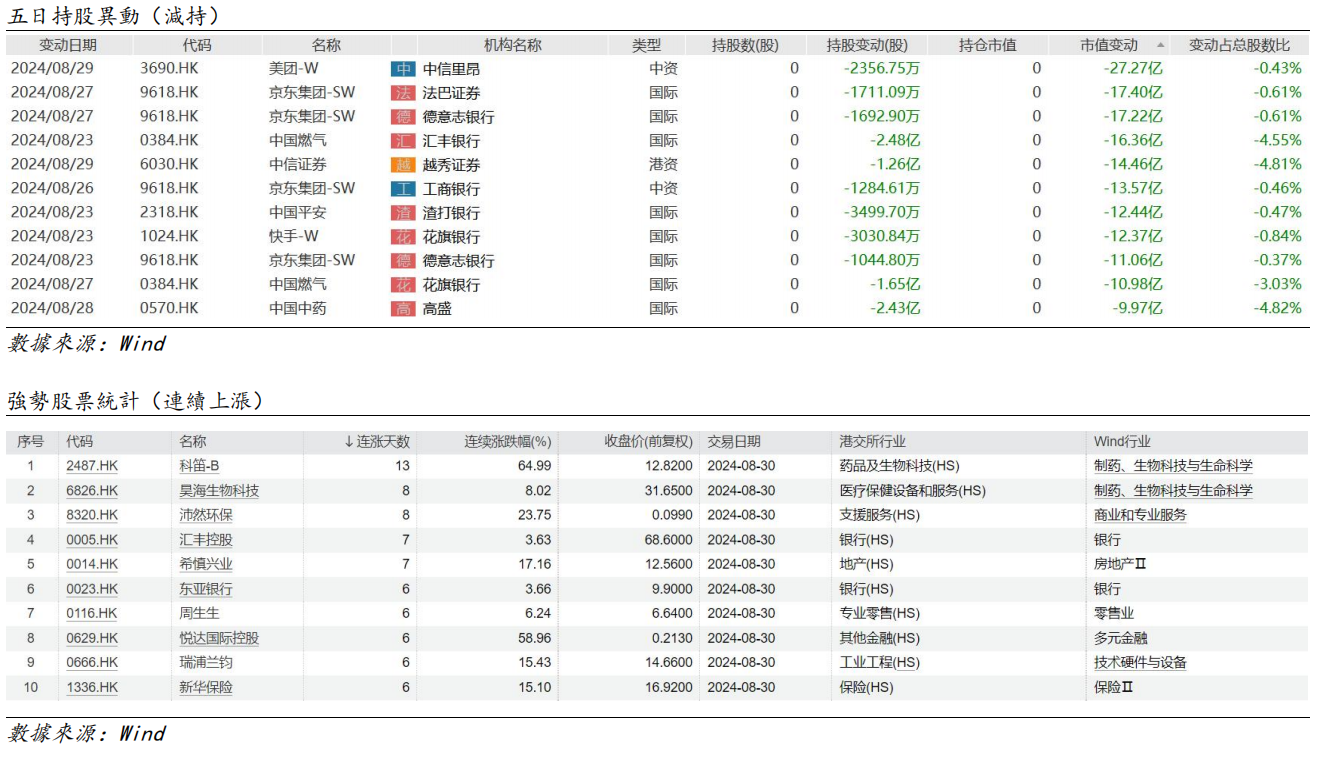Screen dimensions: 1319x757
Task: Click the 渣打银行 institution icon
Action: point(403,213)
